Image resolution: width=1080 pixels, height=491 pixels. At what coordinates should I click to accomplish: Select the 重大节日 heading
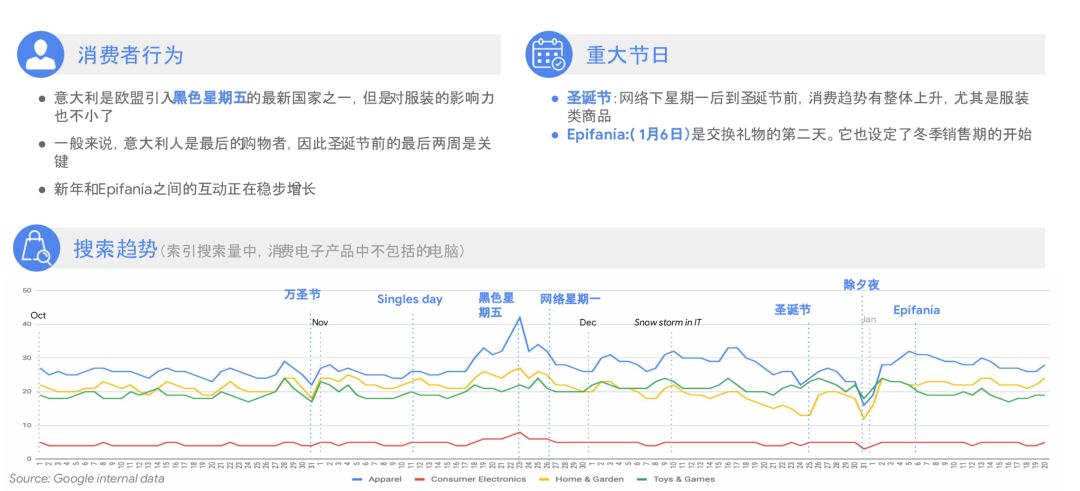click(627, 55)
